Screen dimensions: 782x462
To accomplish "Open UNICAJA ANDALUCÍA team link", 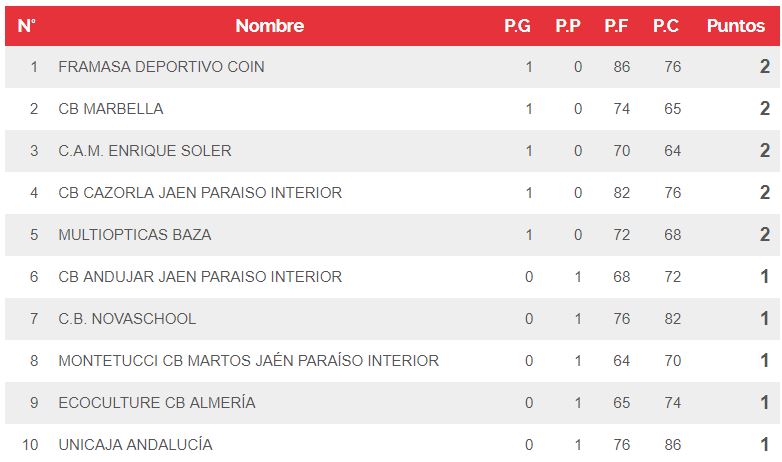I will [x=135, y=445].
